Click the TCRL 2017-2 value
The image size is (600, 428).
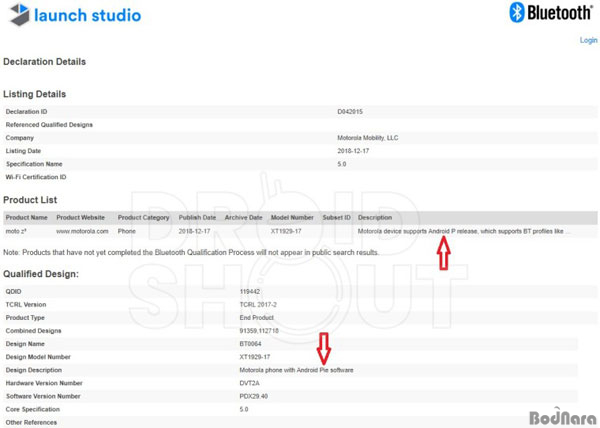tap(258, 304)
